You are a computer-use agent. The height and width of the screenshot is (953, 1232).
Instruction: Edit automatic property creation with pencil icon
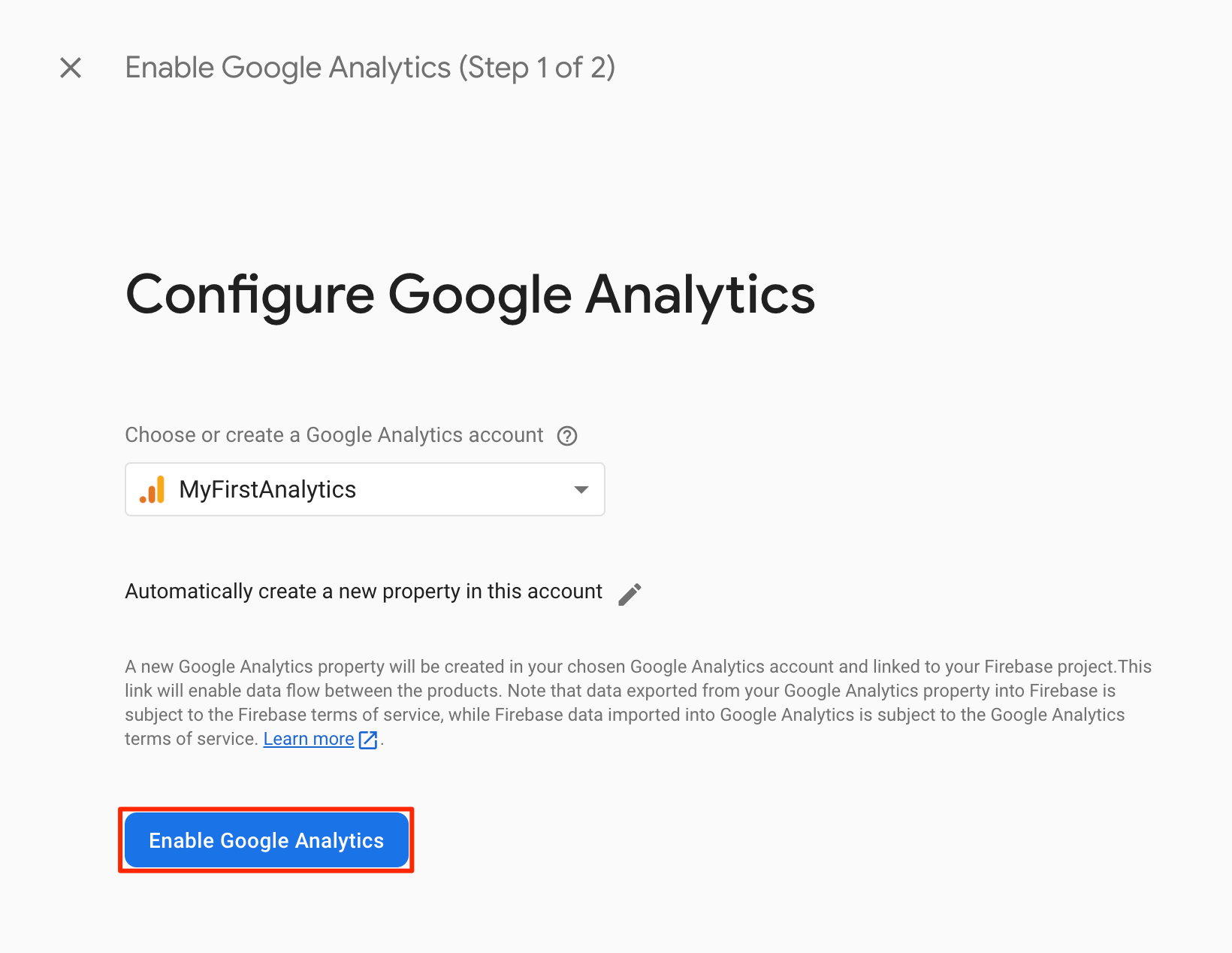pyautogui.click(x=630, y=594)
